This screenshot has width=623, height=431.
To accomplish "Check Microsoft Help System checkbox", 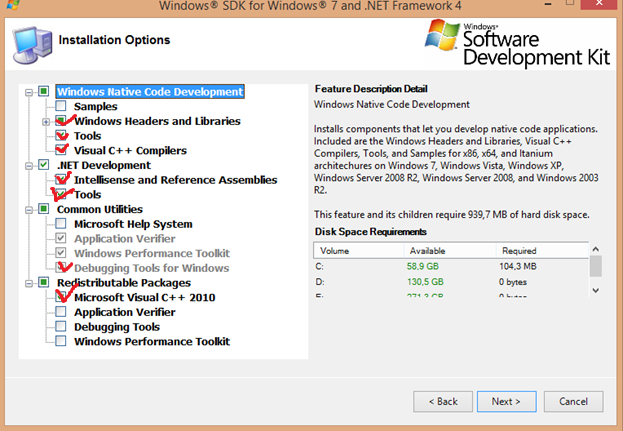I will coord(61,224).
